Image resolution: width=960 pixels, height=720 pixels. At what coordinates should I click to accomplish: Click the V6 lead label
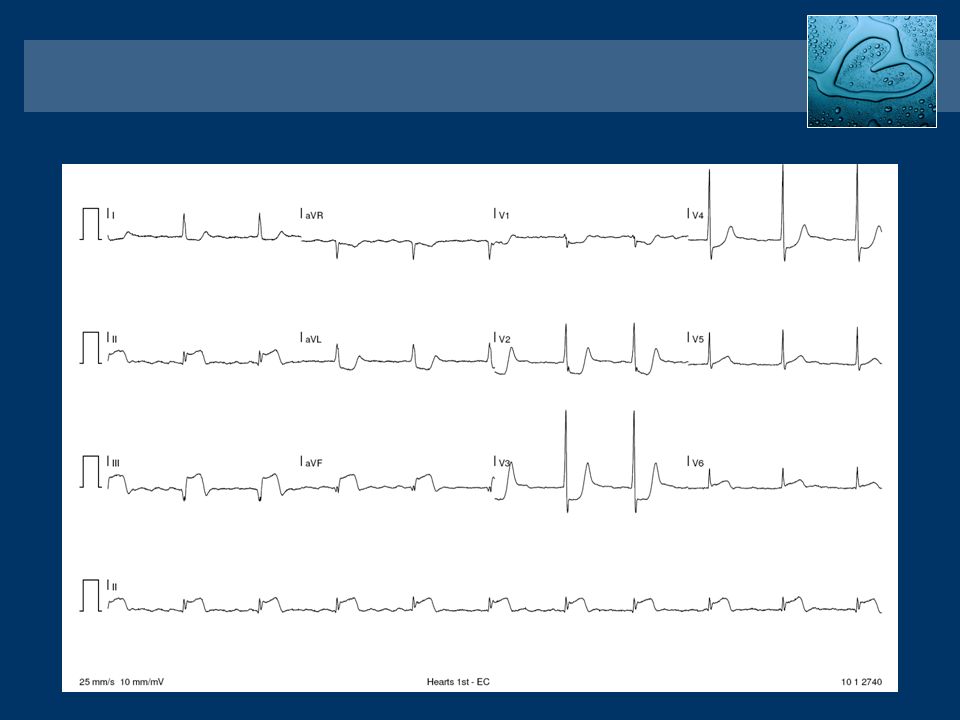tap(698, 463)
